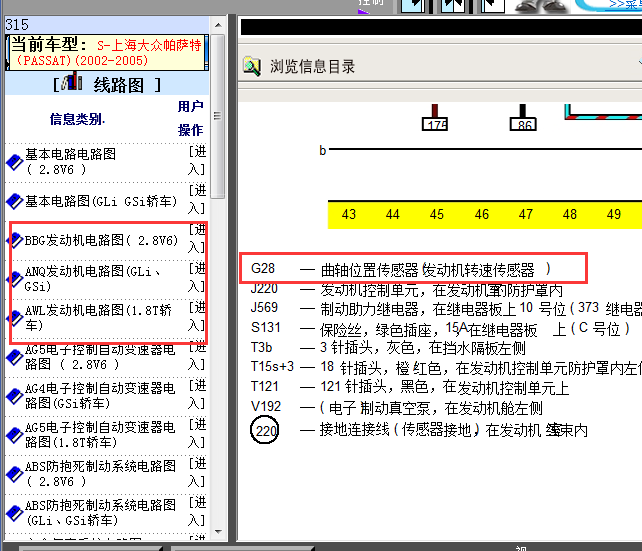Click the J220 发动机控制单元 legend entry
This screenshot has width=642, height=551.
407,289
